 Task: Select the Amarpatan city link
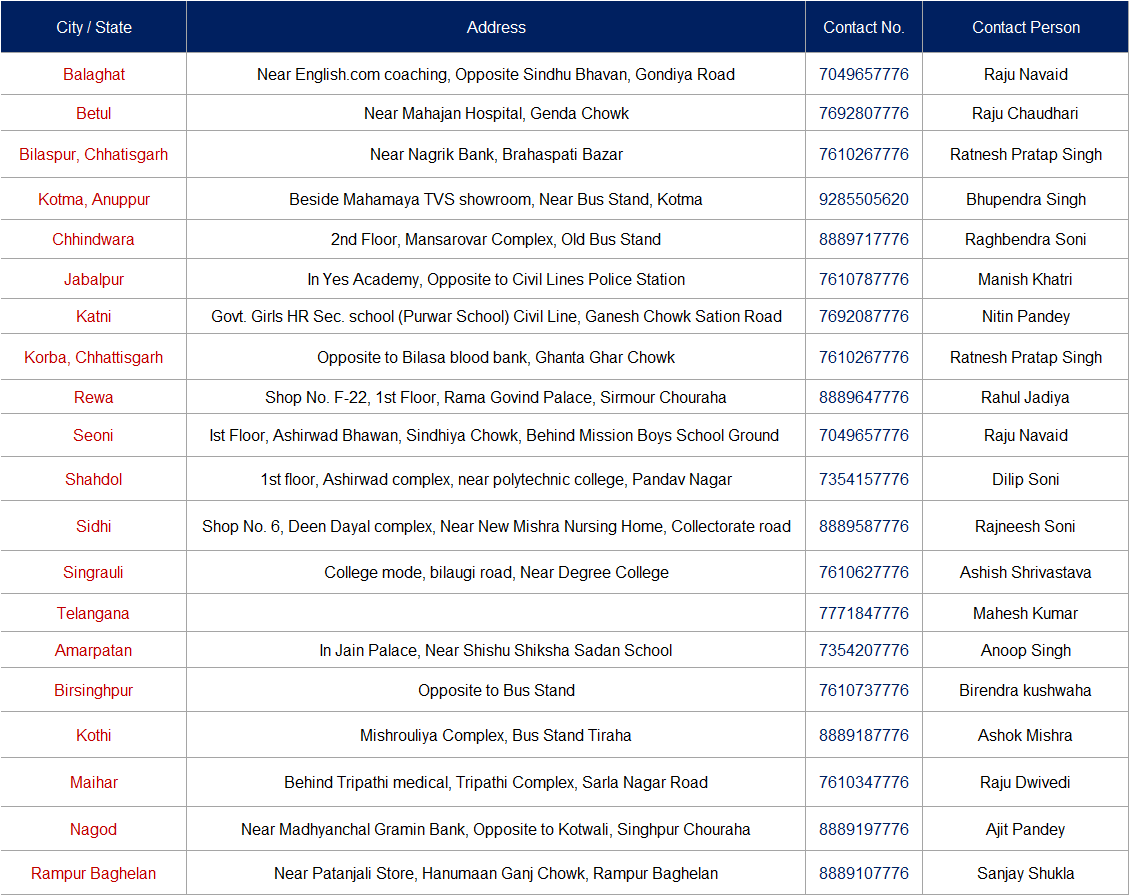tap(94, 651)
